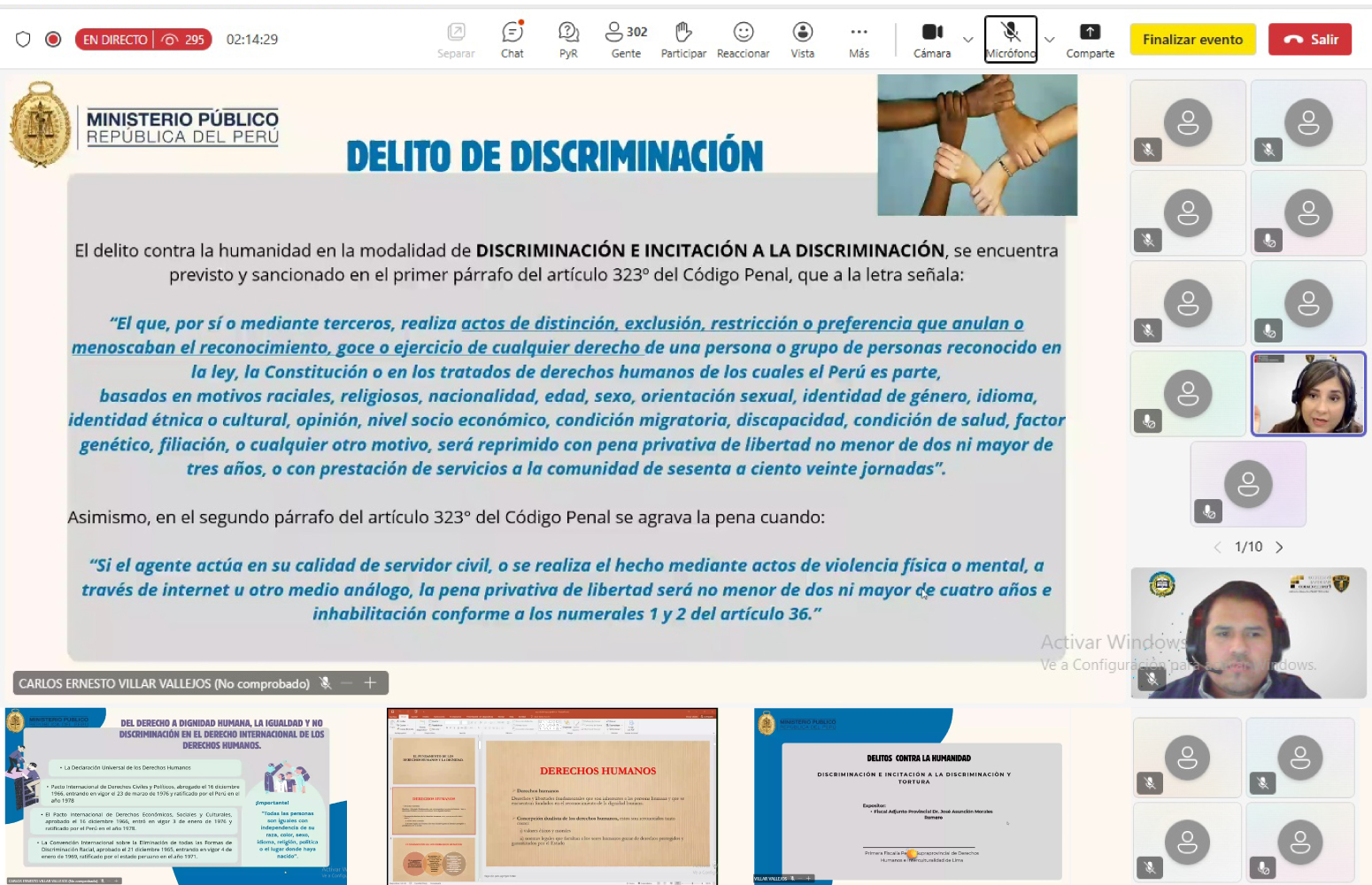Select the Derechos Humanos PowerPoint thumbnail
Screen dimensions: 1372x885
point(552,795)
